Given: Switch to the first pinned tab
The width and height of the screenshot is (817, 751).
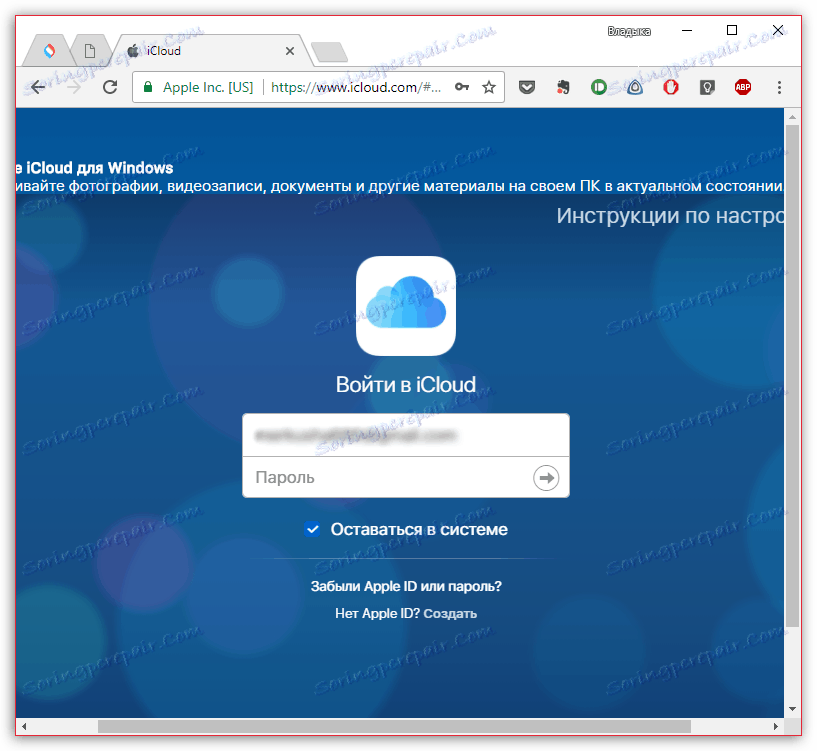Looking at the screenshot, I should point(49,51).
